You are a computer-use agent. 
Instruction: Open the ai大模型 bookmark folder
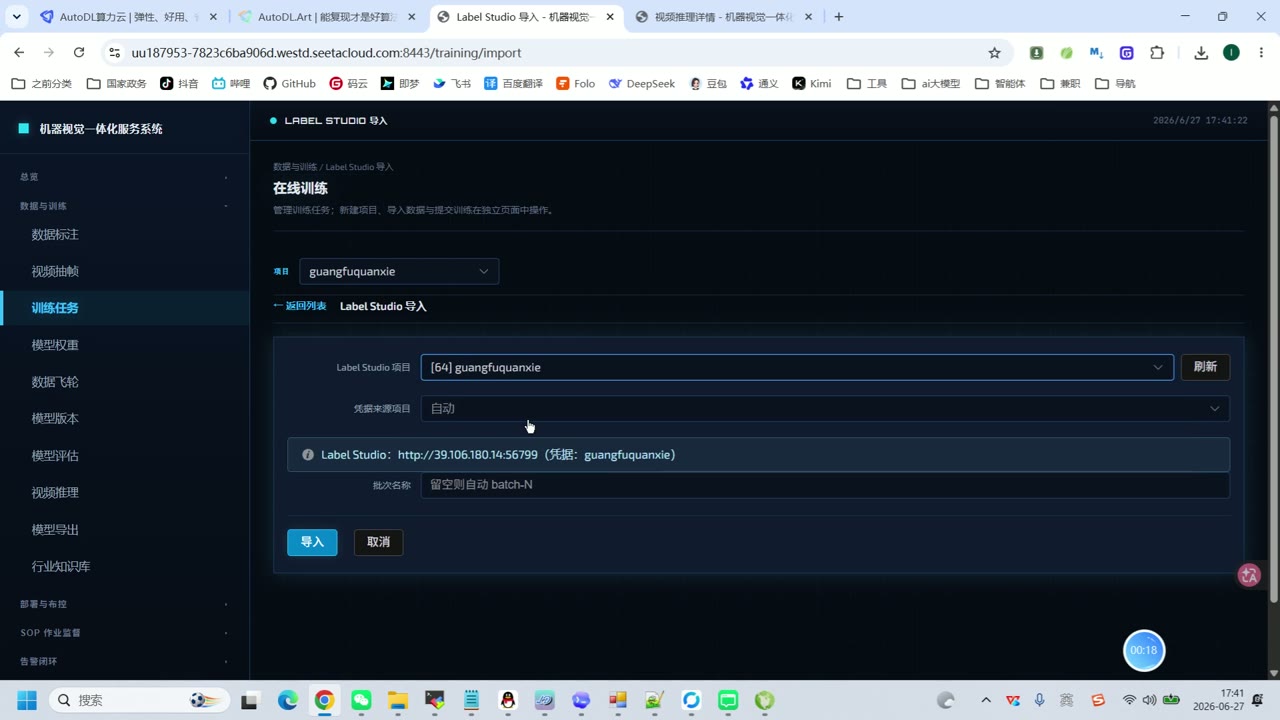[x=930, y=84]
